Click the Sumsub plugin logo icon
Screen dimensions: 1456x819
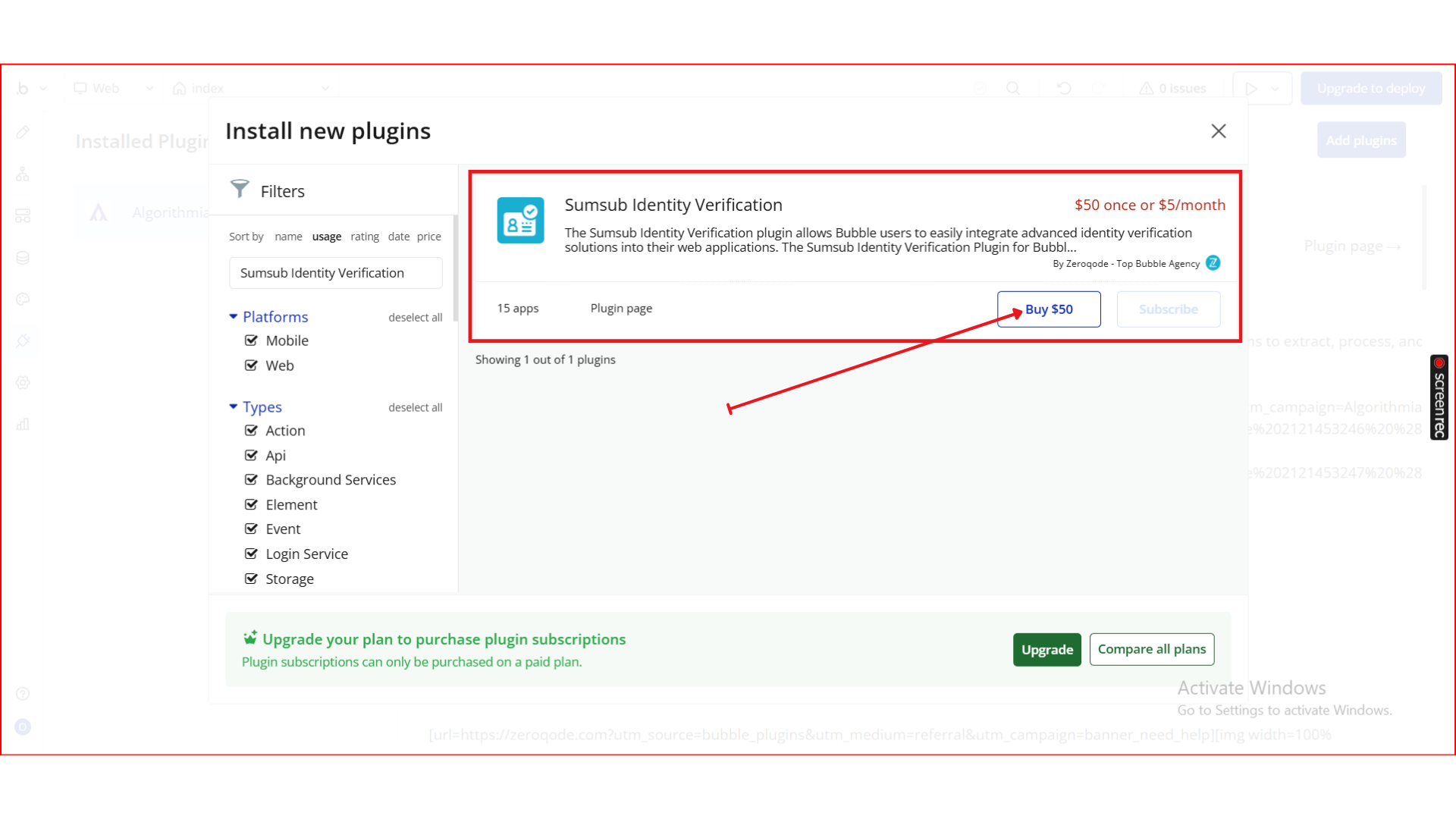(520, 220)
